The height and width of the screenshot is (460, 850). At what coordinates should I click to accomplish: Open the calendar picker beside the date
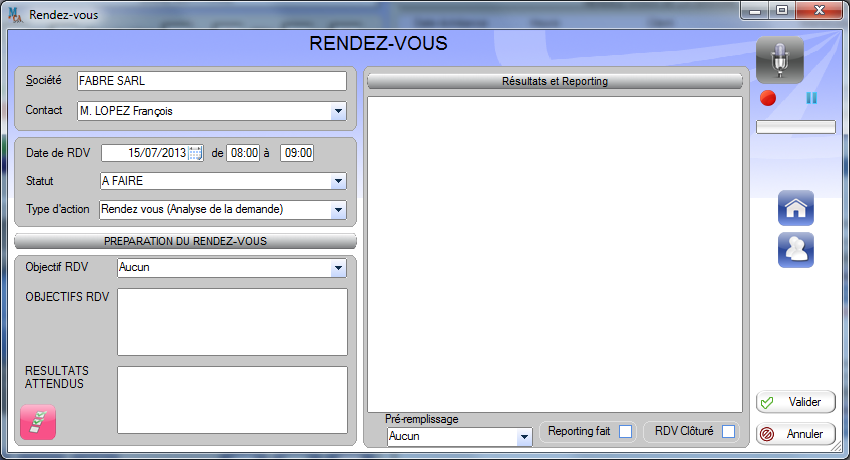point(196,153)
